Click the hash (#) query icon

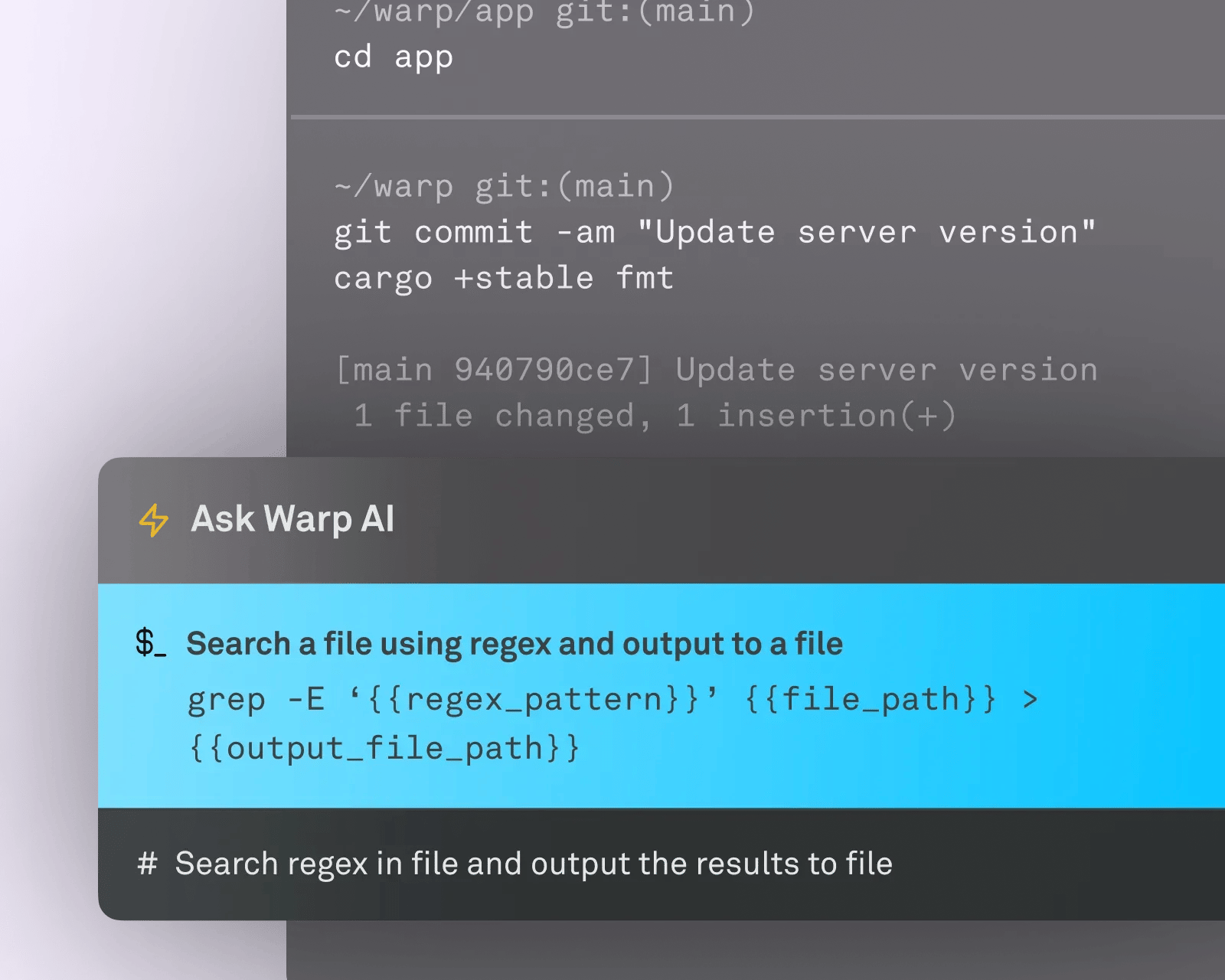click(147, 864)
